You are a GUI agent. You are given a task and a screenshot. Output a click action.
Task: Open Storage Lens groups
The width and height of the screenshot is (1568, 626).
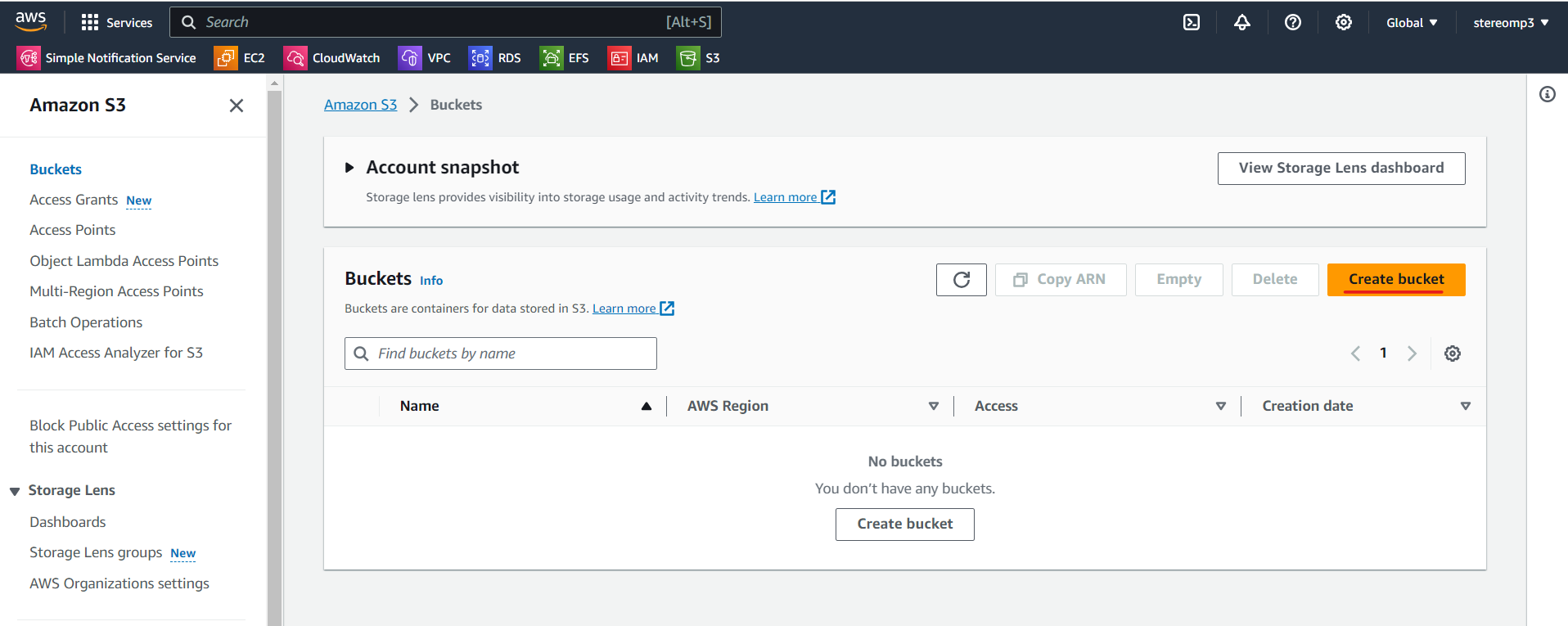[96, 552]
